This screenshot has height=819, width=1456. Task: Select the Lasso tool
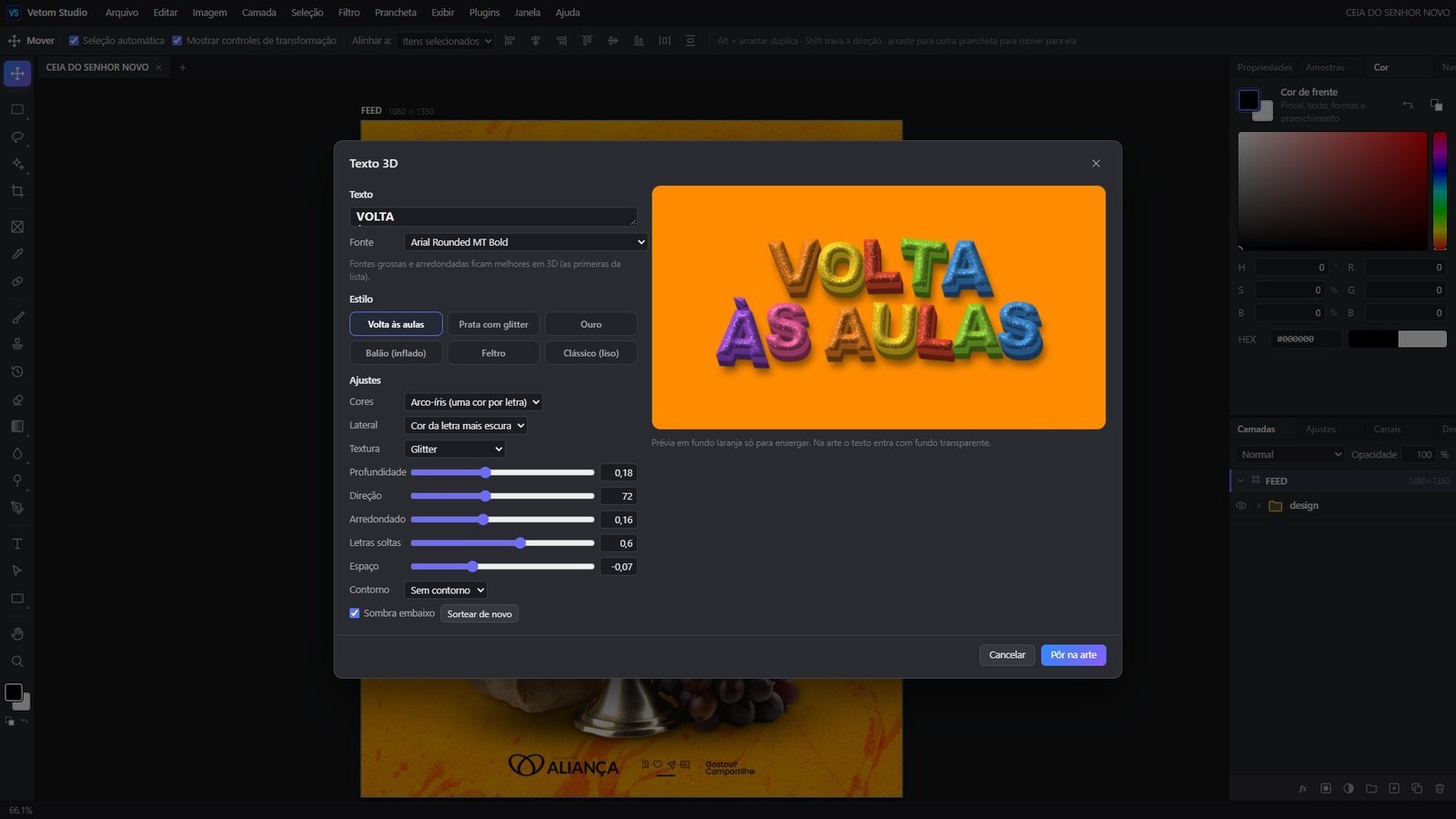click(17, 136)
